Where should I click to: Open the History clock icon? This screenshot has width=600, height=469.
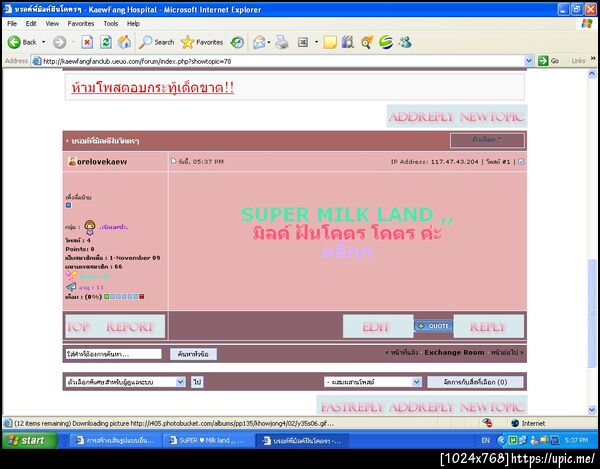pos(237,42)
